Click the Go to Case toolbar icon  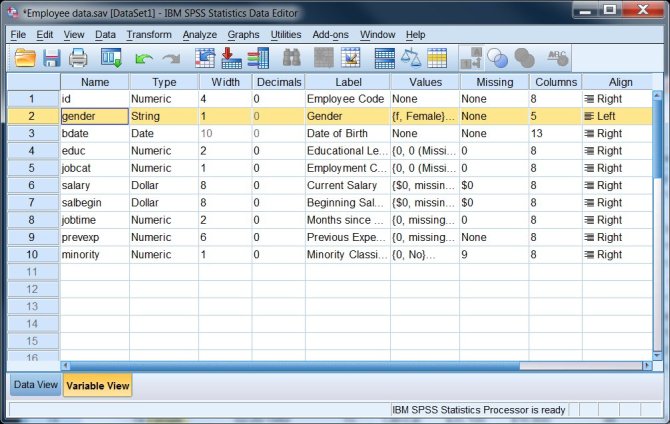pyautogui.click(x=205, y=58)
